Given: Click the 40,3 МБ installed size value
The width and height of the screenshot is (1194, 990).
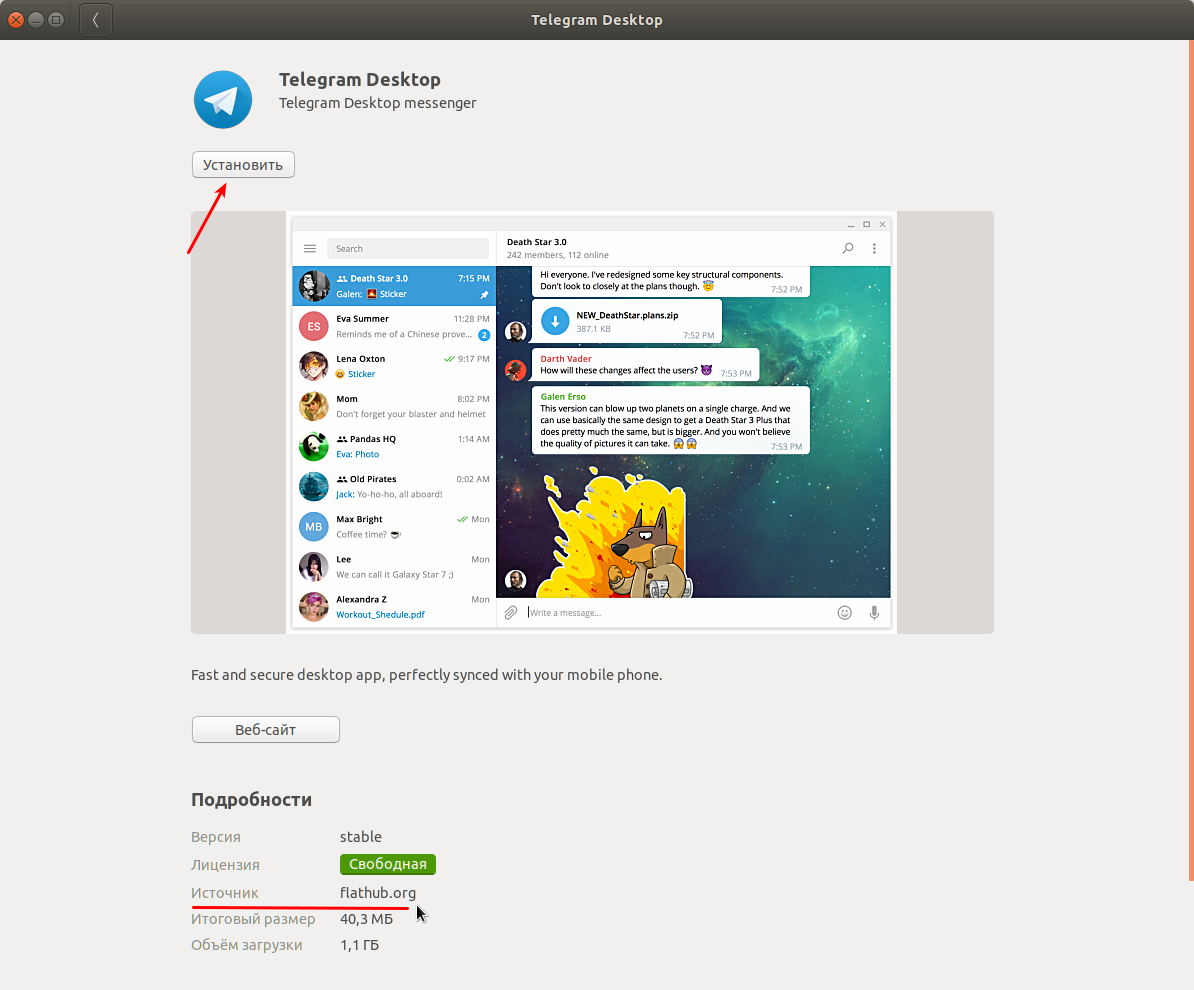Looking at the screenshot, I should pos(366,919).
